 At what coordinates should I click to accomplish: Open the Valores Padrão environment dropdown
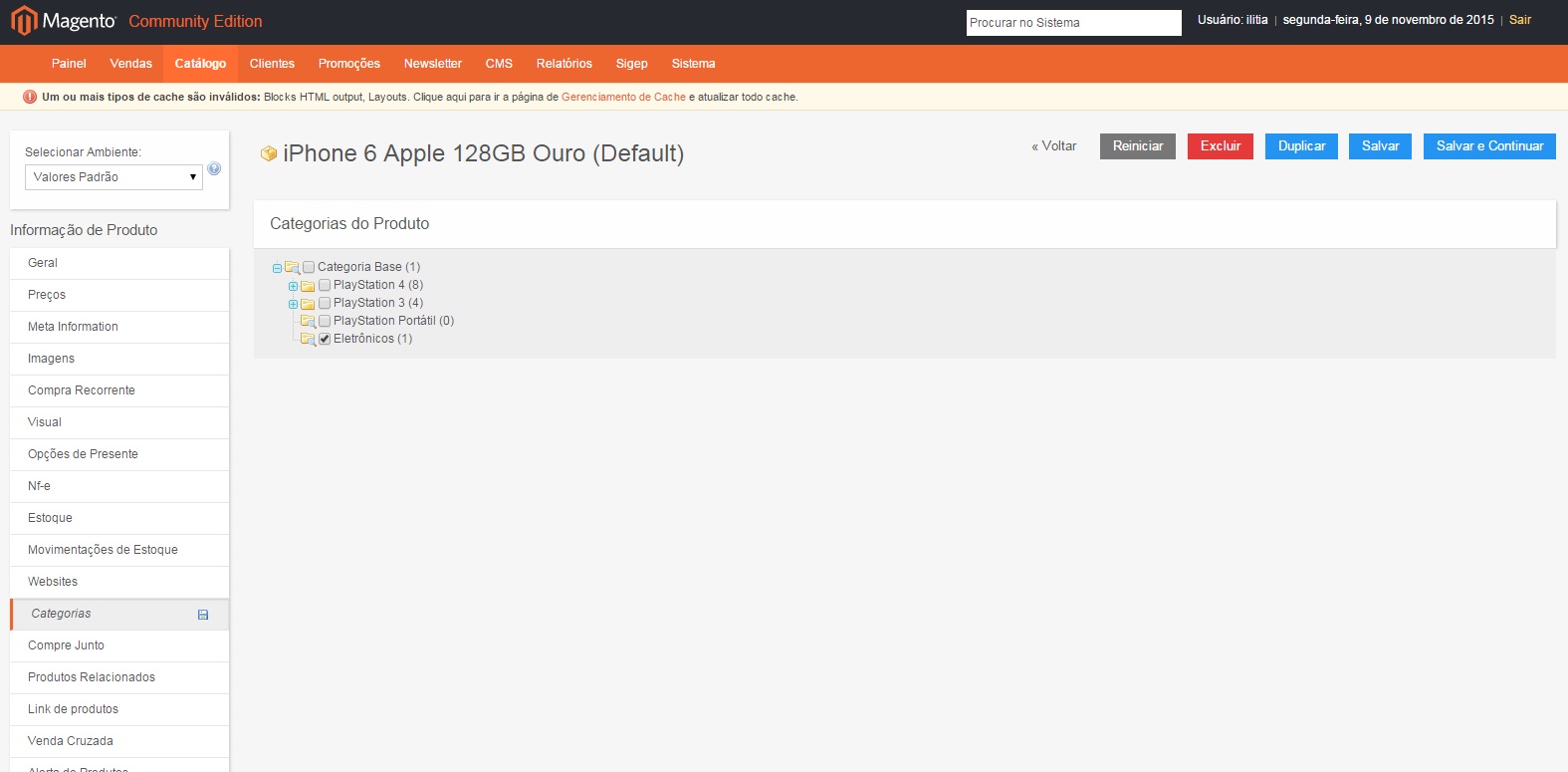tap(114, 177)
